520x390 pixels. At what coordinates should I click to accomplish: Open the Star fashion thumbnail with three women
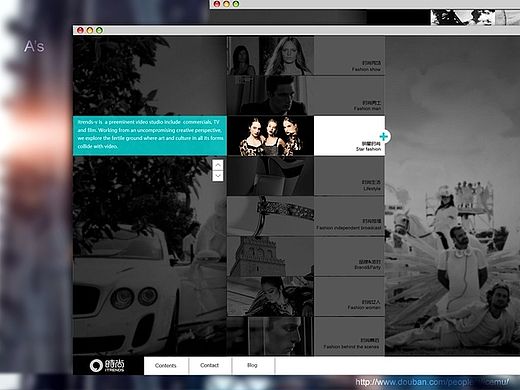(x=270, y=136)
